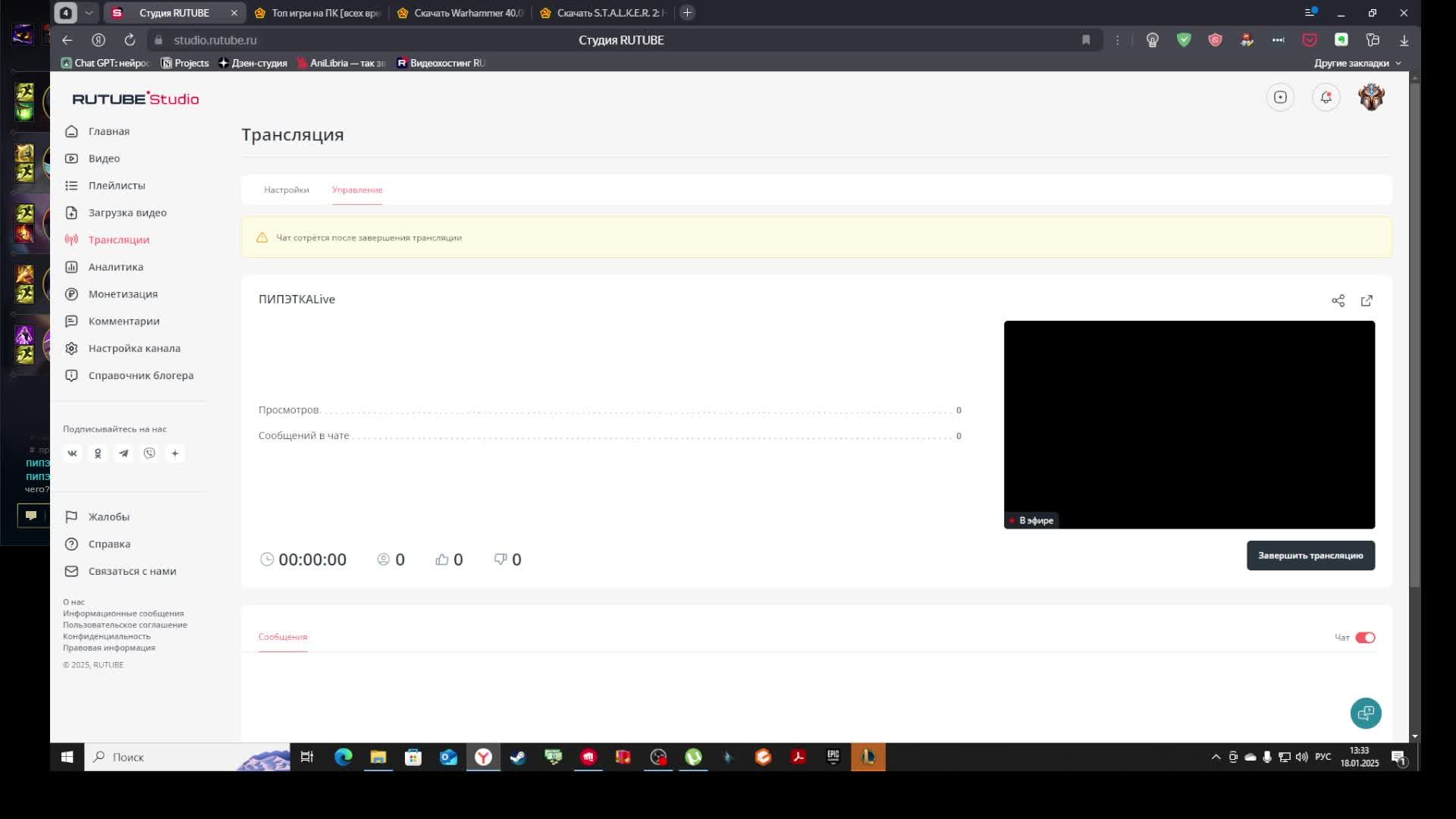This screenshot has width=1456, height=819.
Task: Open the Projects bookmark
Action: tap(185, 63)
